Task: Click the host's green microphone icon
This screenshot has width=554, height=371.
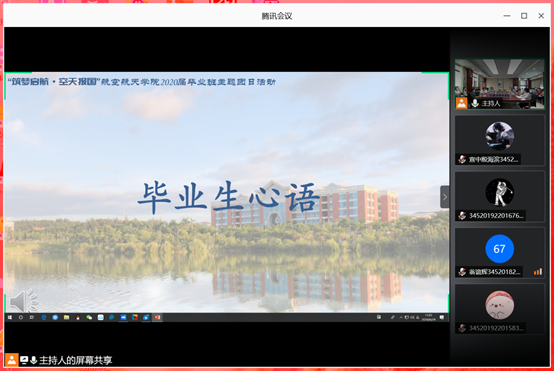Action: [x=475, y=103]
